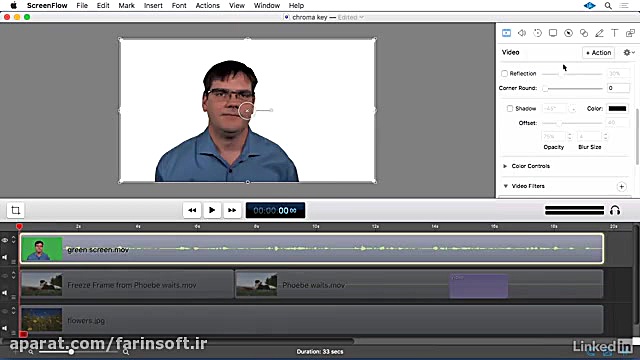
Task: Click the red playhead marker on ruler
Action: 19,226
